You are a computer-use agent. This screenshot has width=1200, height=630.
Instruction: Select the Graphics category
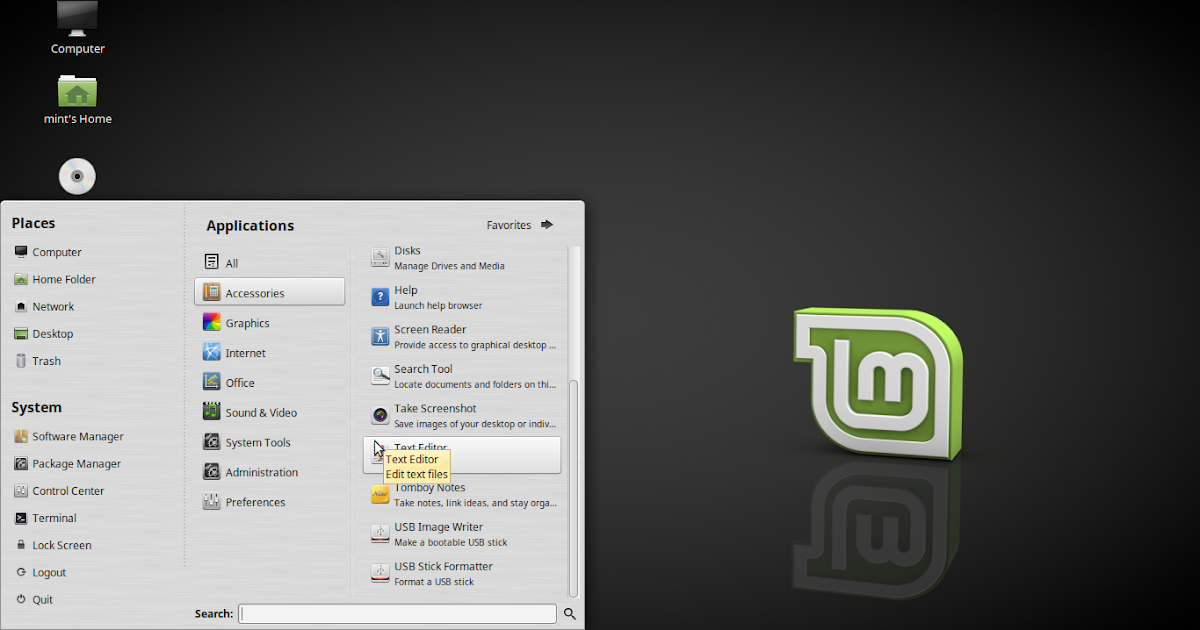click(x=269, y=322)
